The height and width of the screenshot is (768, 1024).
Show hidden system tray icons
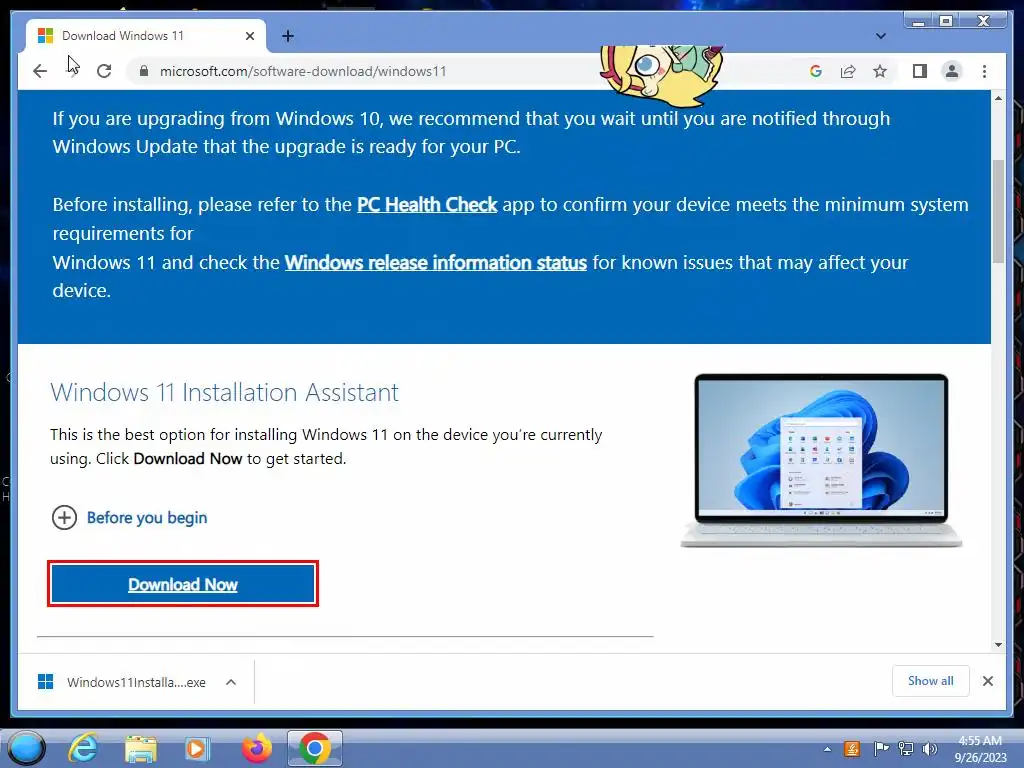pyautogui.click(x=827, y=749)
